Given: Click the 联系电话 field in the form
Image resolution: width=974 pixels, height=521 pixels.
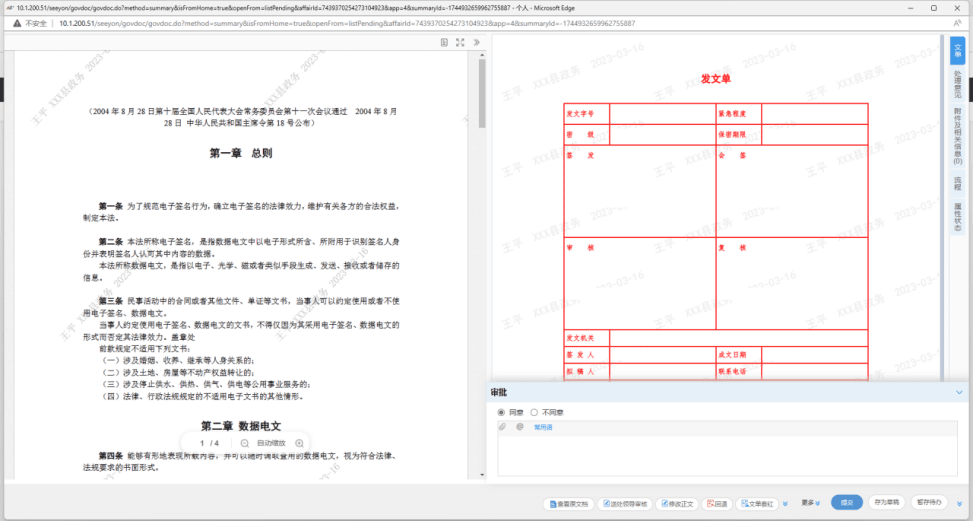Looking at the screenshot, I should tap(814, 371).
